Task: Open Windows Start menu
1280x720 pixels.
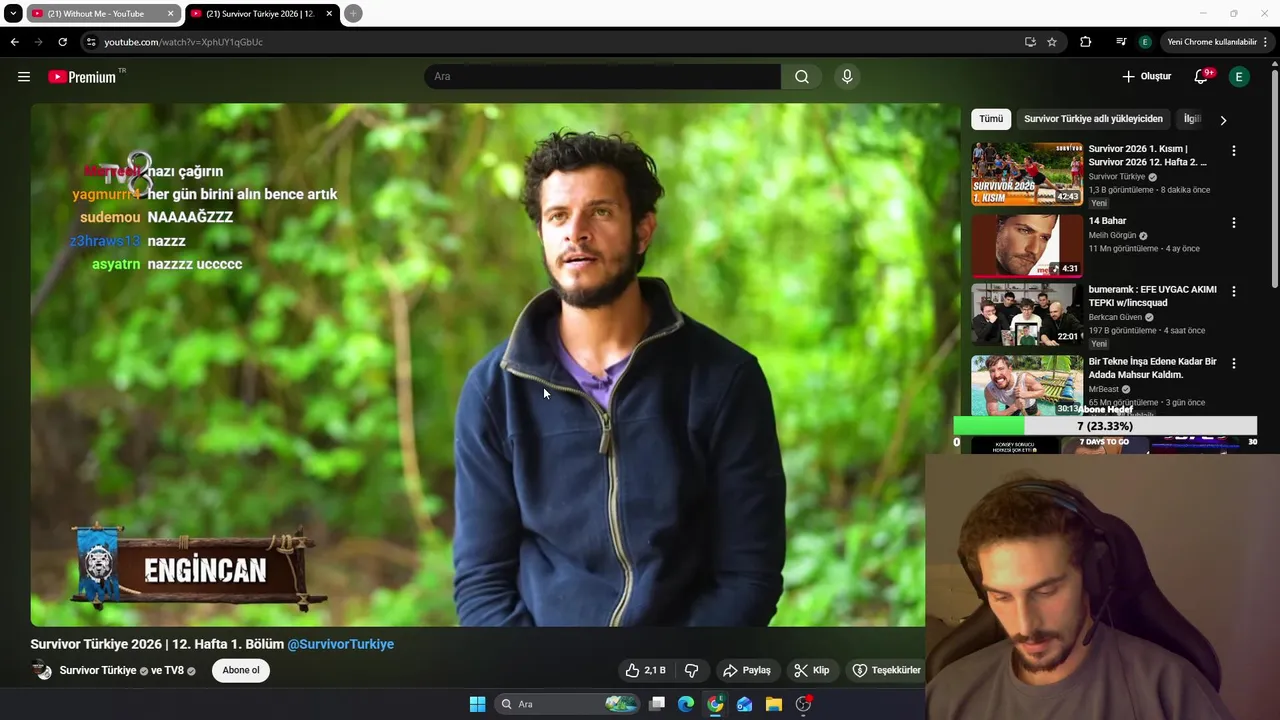Action: 477,704
